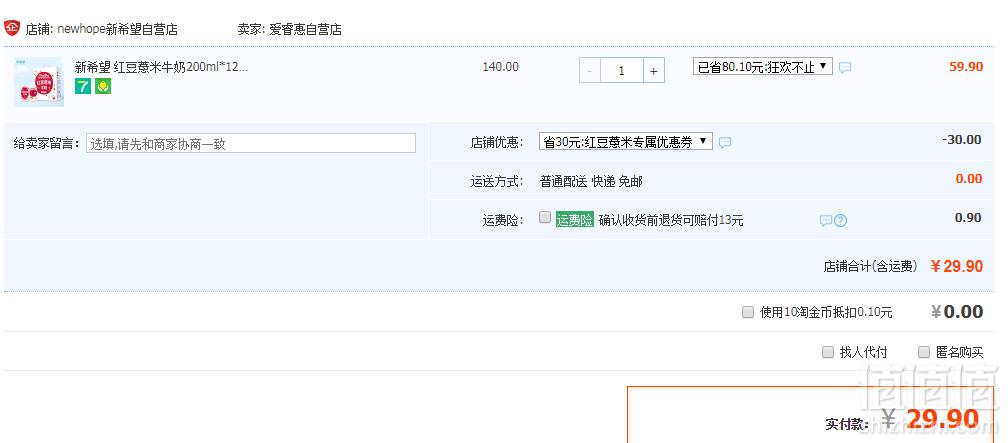This screenshot has width=1008, height=443.
Task: Click the comment icon in shipping insurance row
Action: (825, 221)
